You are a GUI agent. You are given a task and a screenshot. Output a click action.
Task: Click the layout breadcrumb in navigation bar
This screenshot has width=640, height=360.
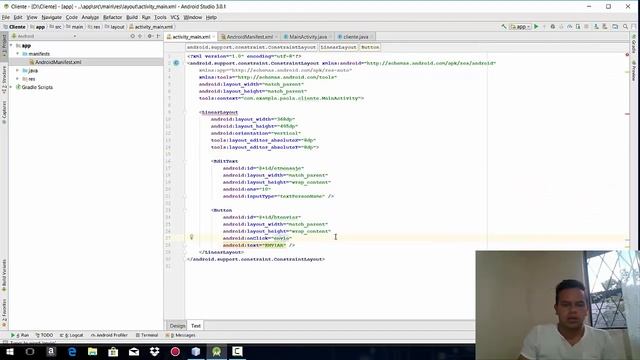[x=115, y=27]
